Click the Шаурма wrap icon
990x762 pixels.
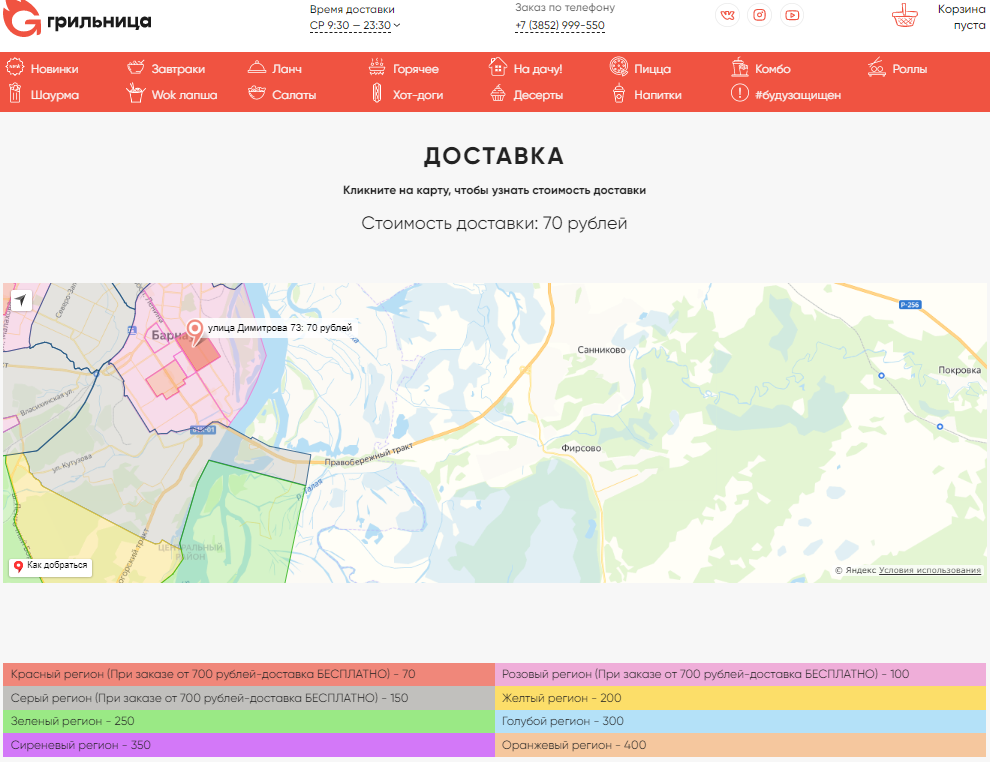15,93
